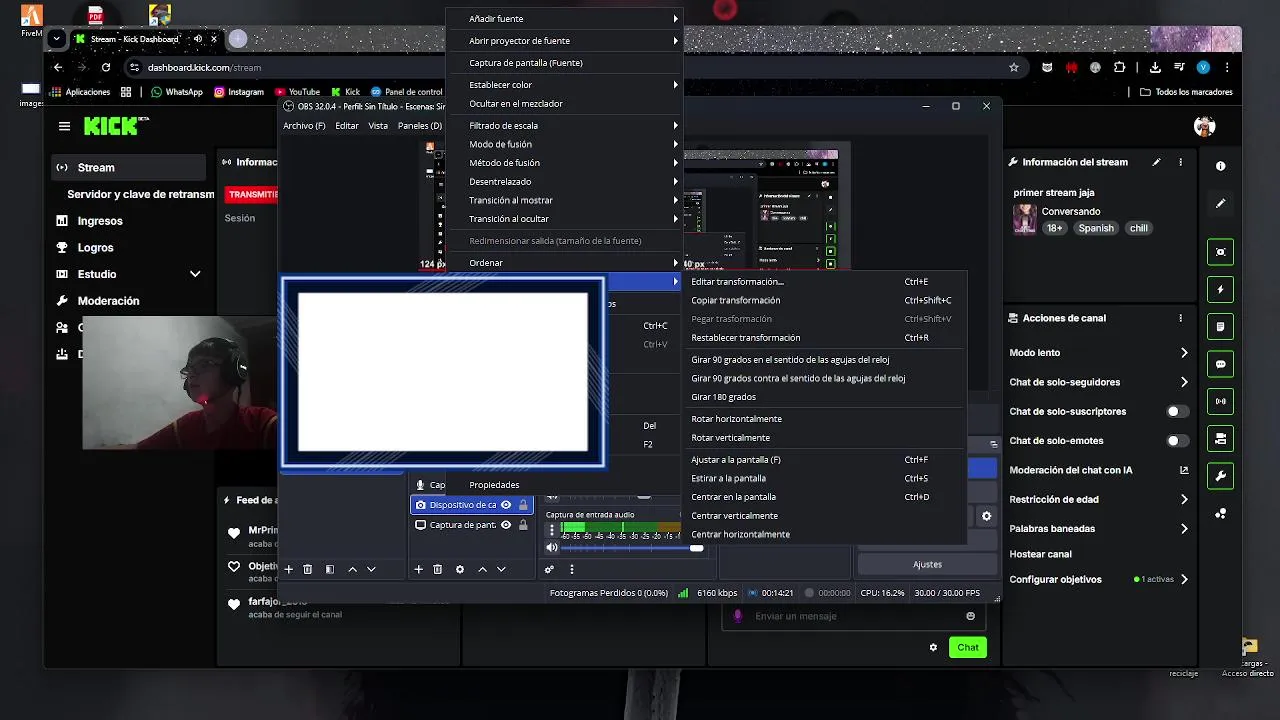The width and height of the screenshot is (1280, 720).
Task: Click green Chat send button
Action: 968,647
